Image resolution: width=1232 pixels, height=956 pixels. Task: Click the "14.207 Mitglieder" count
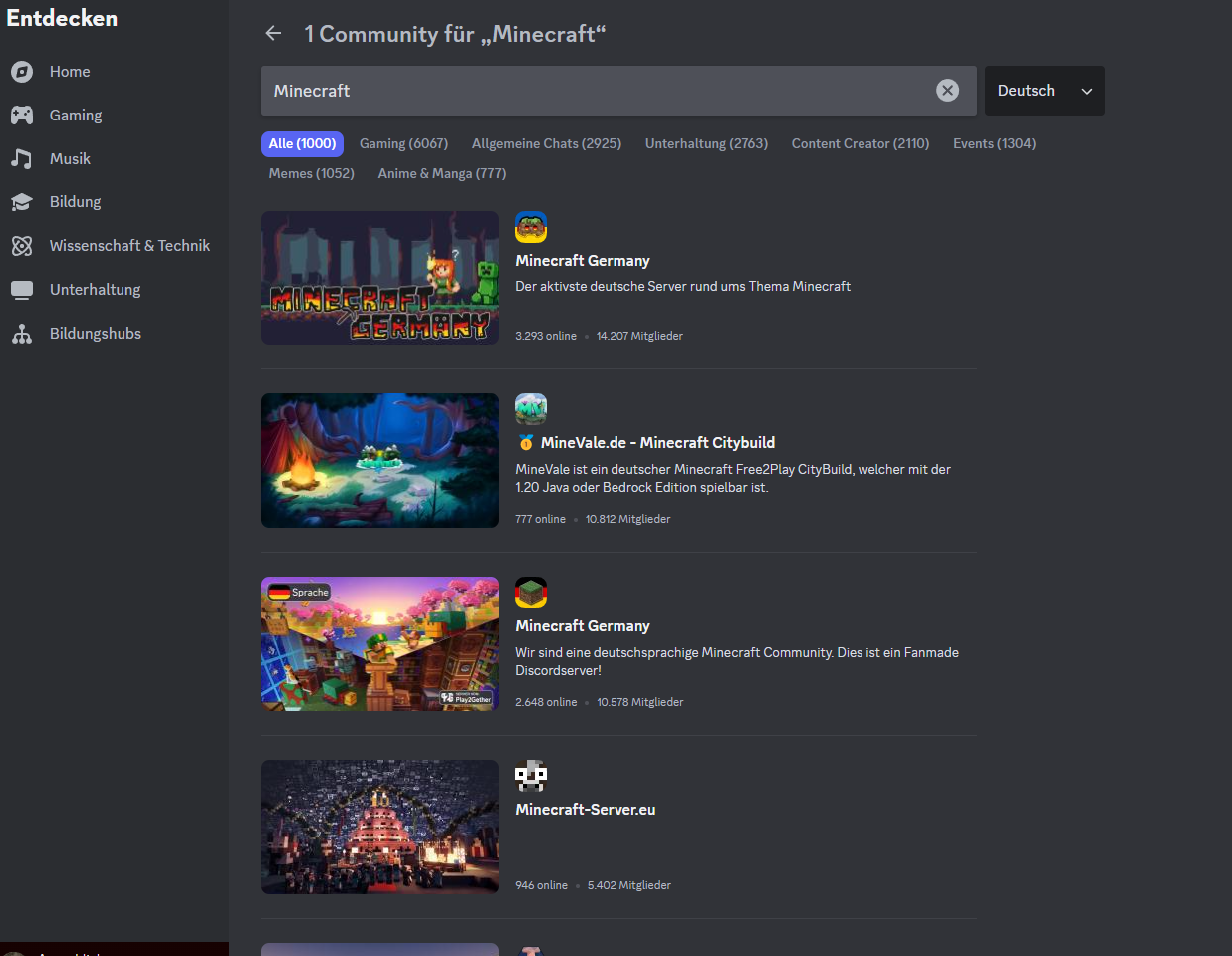tap(639, 337)
